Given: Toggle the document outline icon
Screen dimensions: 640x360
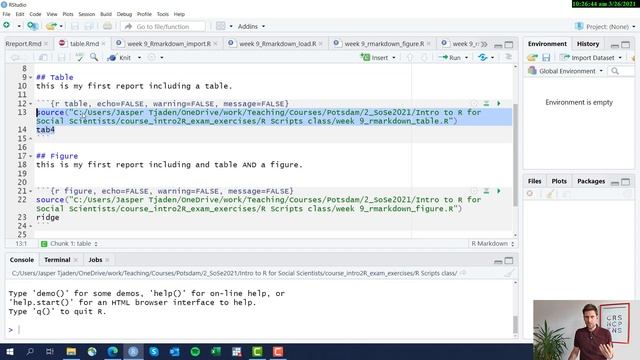Looking at the screenshot, I should (508, 57).
